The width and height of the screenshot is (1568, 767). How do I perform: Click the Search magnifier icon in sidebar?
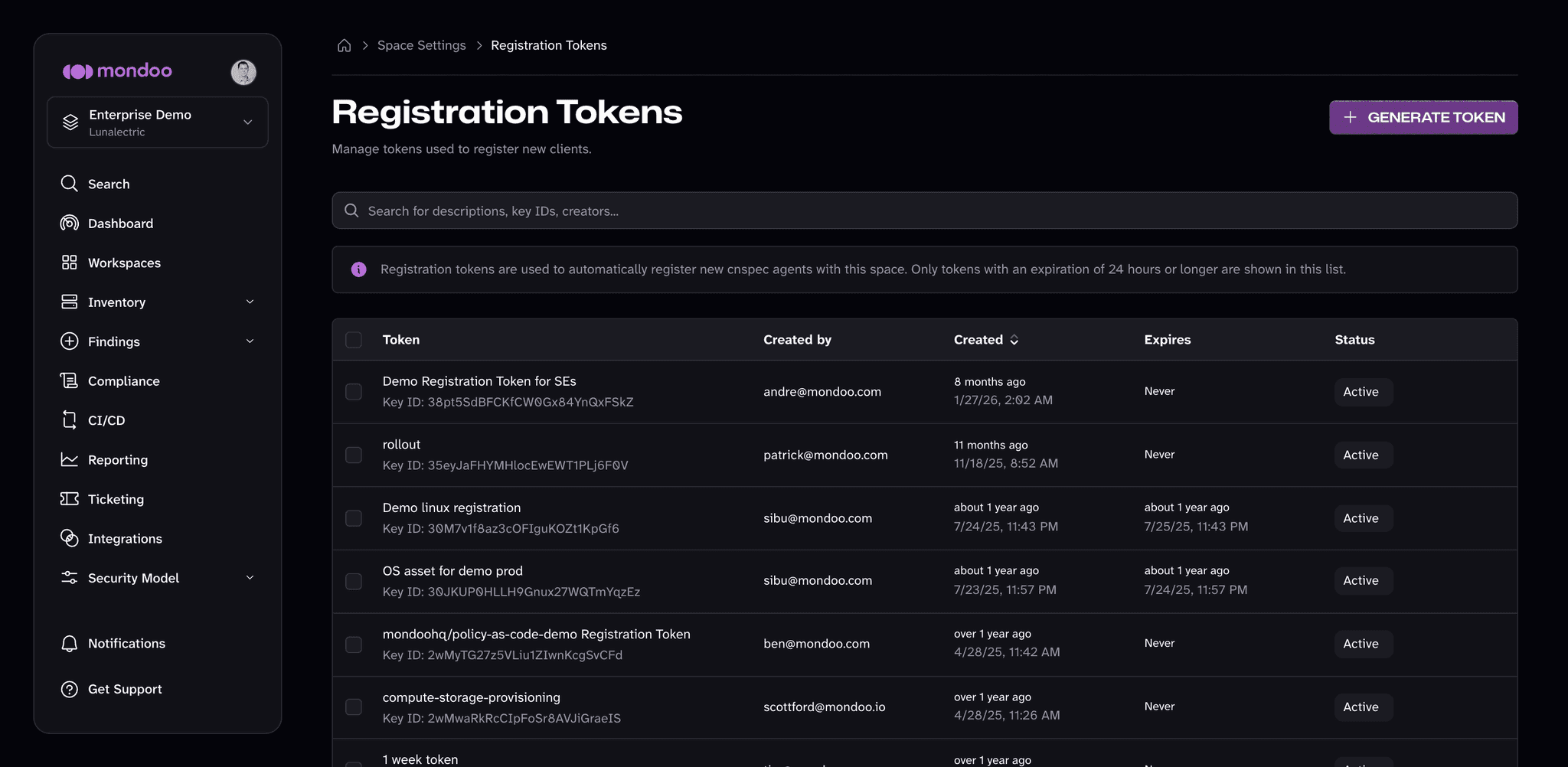(69, 184)
